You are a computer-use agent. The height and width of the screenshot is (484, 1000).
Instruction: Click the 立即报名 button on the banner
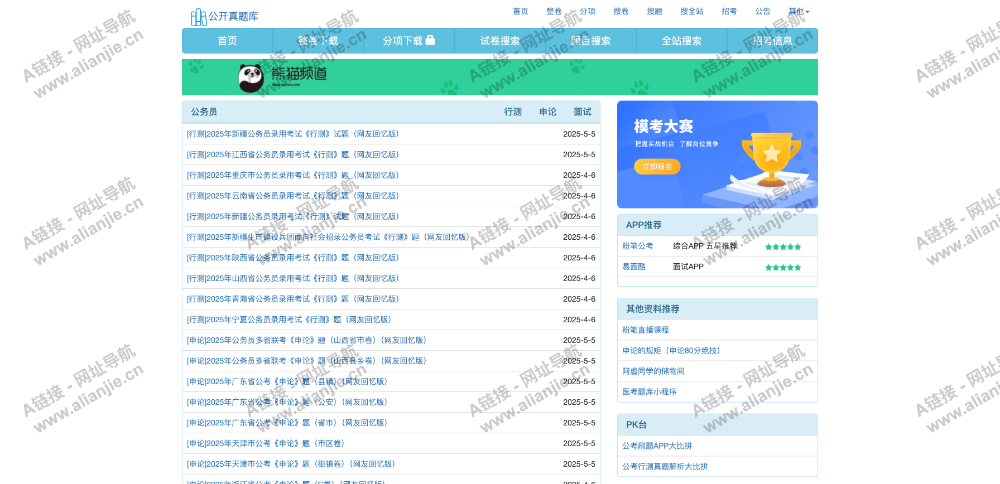coord(657,166)
